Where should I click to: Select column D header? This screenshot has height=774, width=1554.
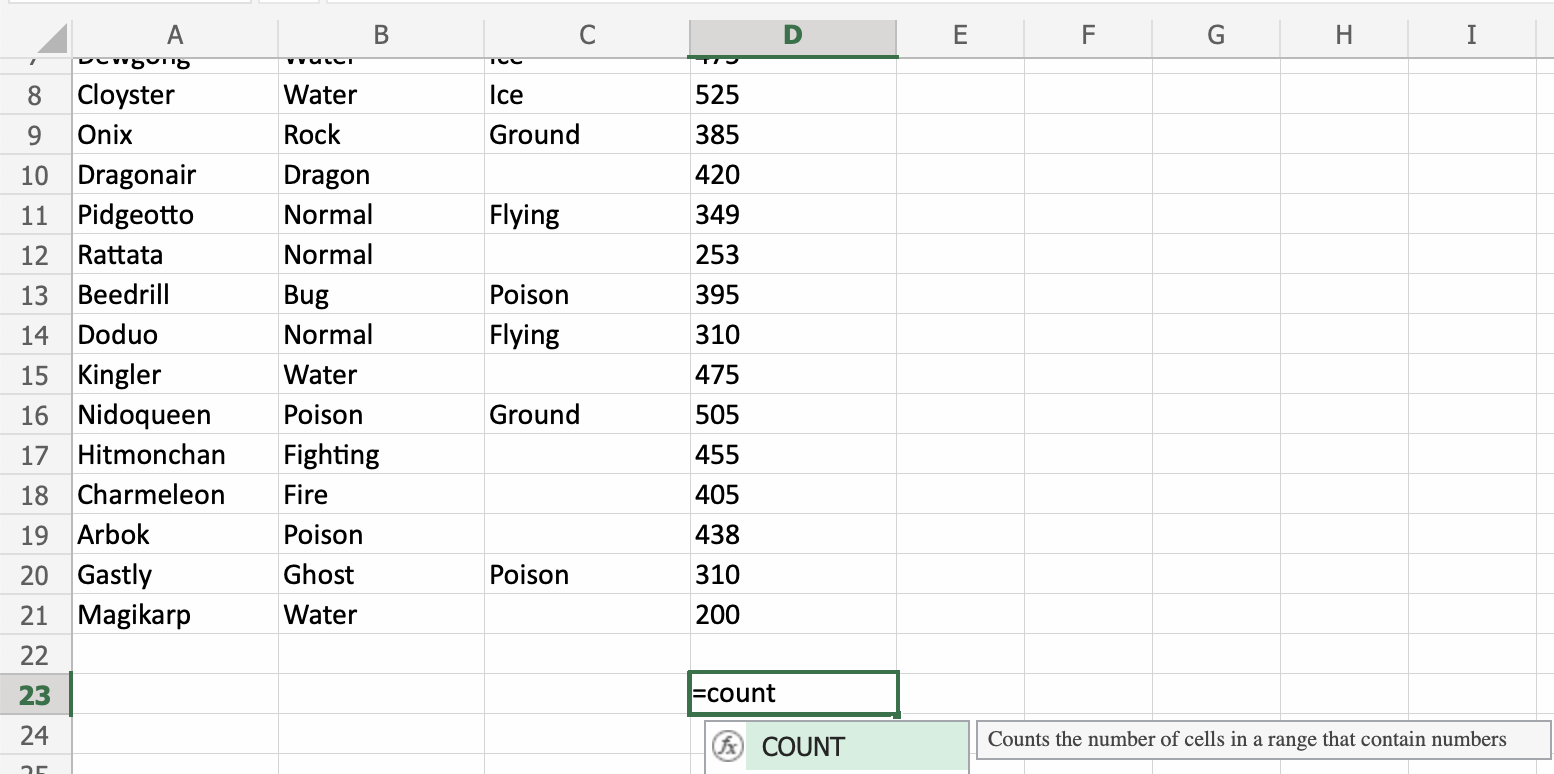pyautogui.click(x=792, y=35)
